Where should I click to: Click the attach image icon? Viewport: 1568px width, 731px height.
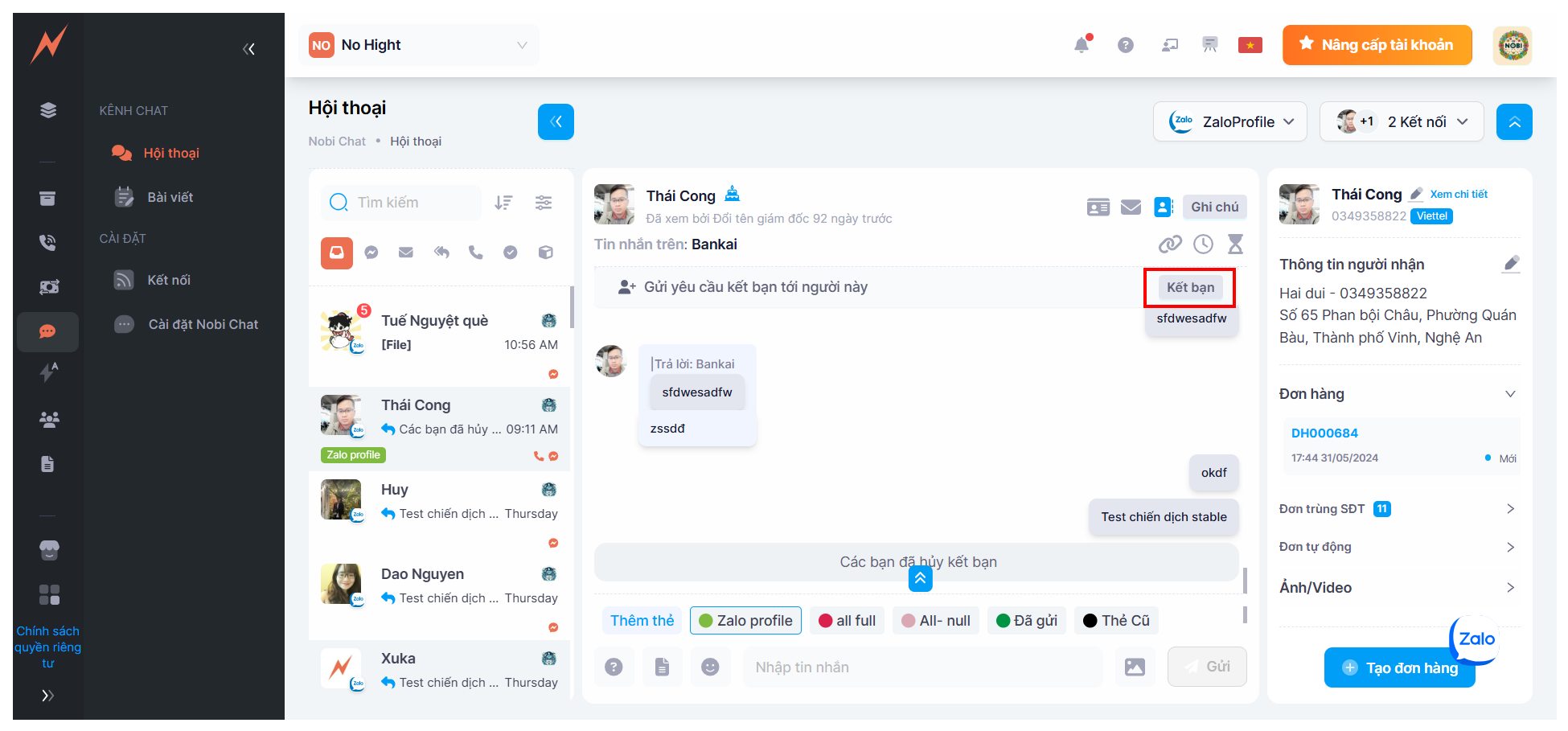pyautogui.click(x=1135, y=667)
